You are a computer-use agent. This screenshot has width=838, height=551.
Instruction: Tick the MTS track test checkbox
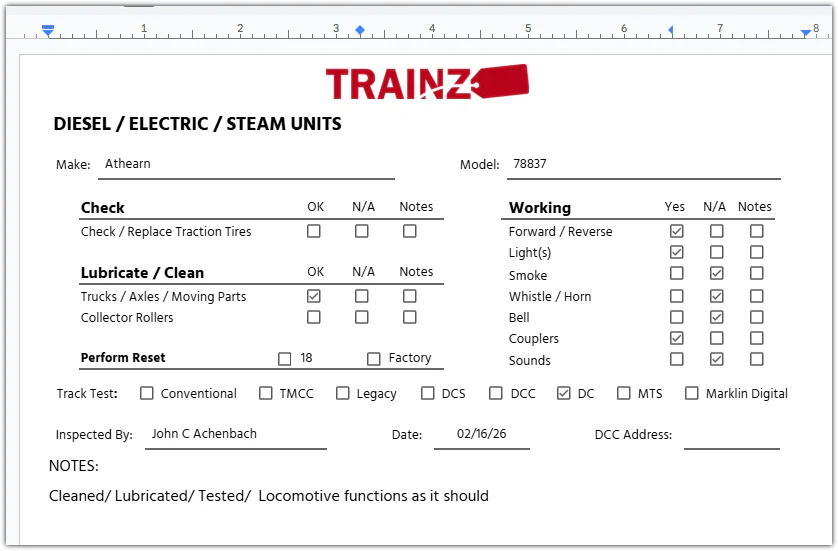point(624,393)
